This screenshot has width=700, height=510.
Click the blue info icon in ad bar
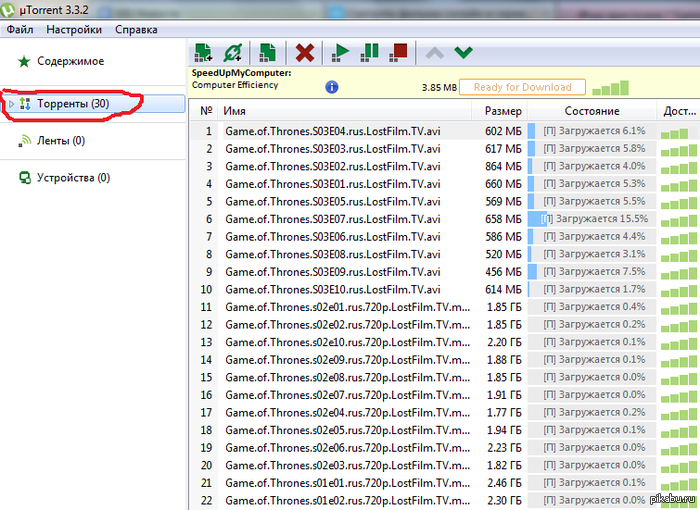(332, 87)
